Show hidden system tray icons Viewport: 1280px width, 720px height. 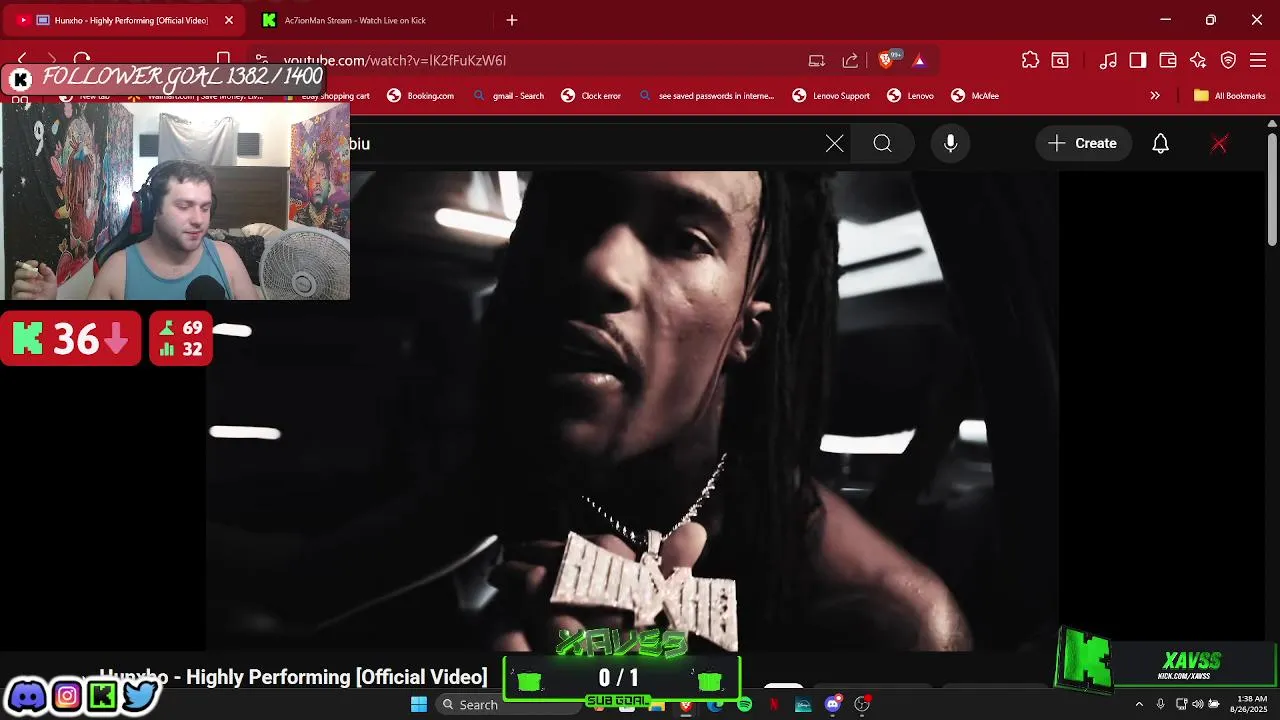pos(1138,704)
